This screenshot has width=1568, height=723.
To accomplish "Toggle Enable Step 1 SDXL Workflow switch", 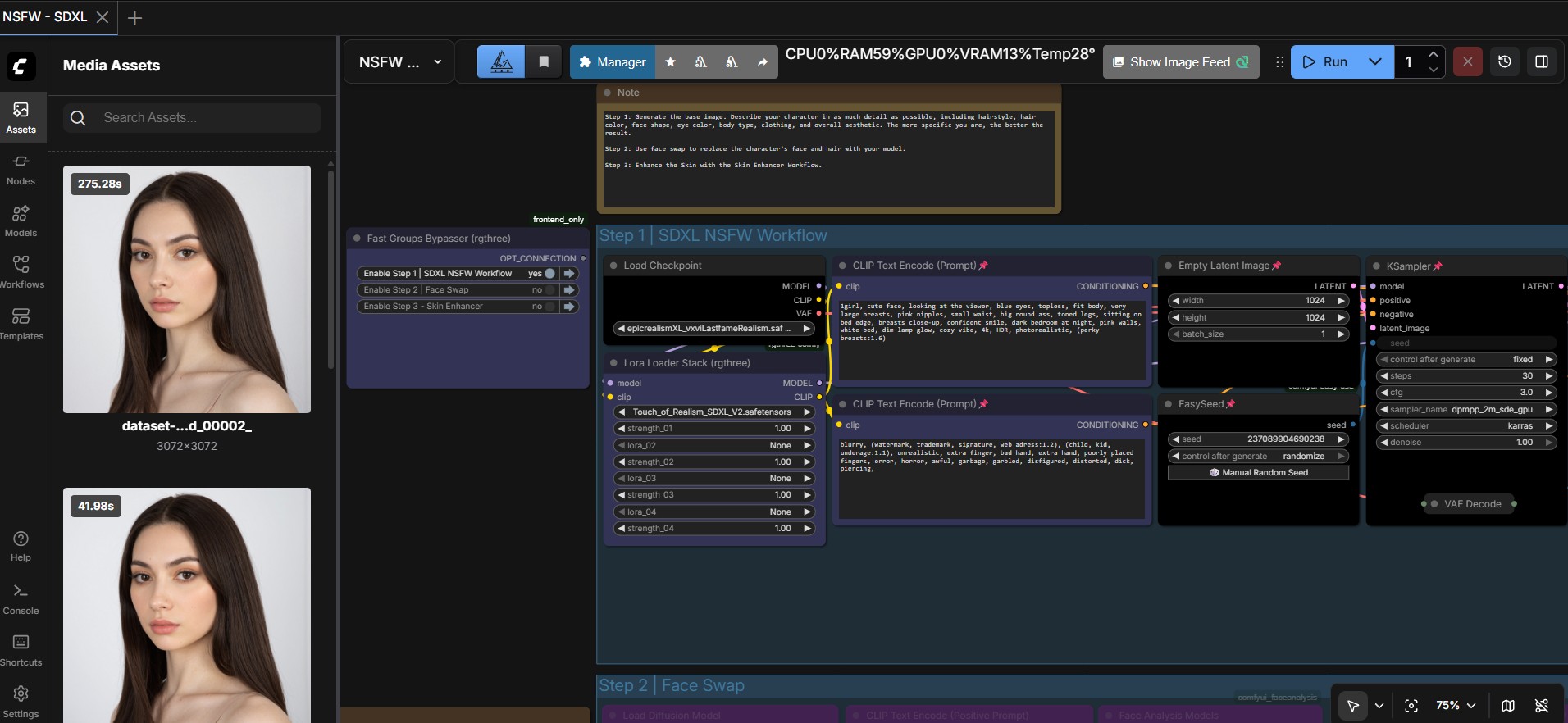I will pyautogui.click(x=550, y=274).
